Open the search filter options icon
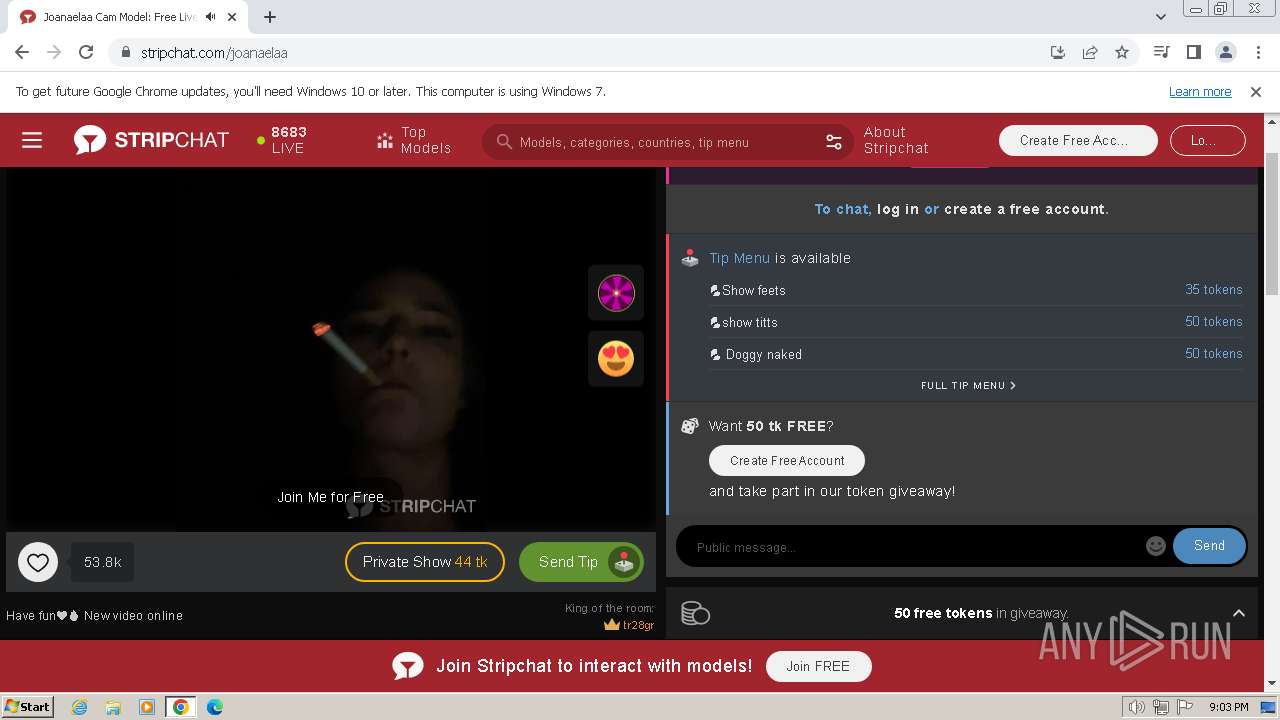Viewport: 1280px width, 720px height. (834, 142)
